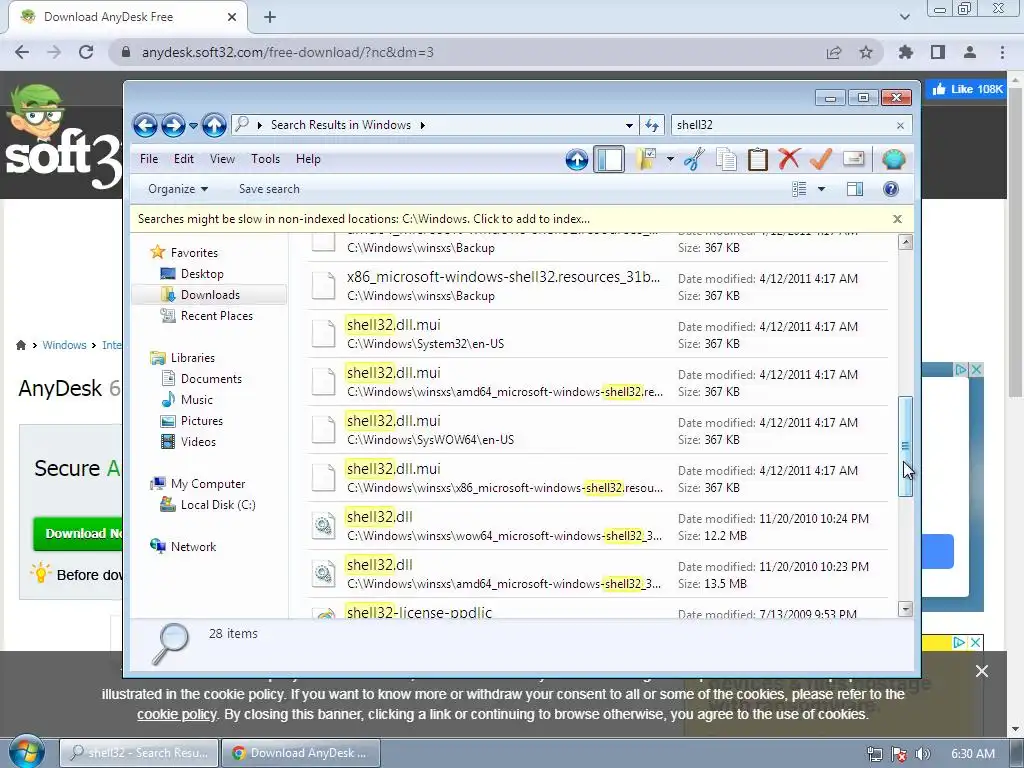Open Chrome extensions puzzle icon
Screen dimensions: 1024x768
906,52
